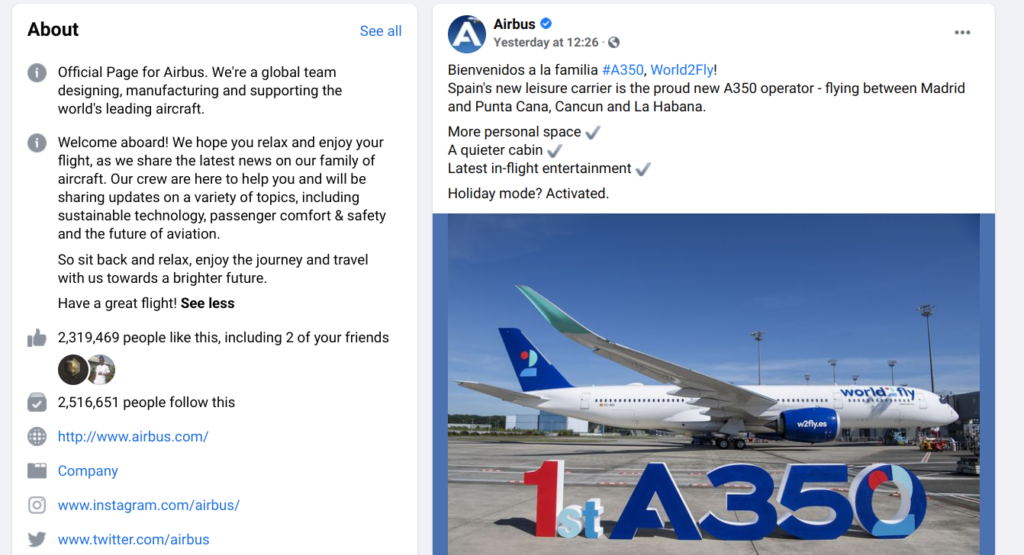Click the #A350 hashtag in post
Image resolution: width=1024 pixels, height=555 pixels.
coord(622,70)
